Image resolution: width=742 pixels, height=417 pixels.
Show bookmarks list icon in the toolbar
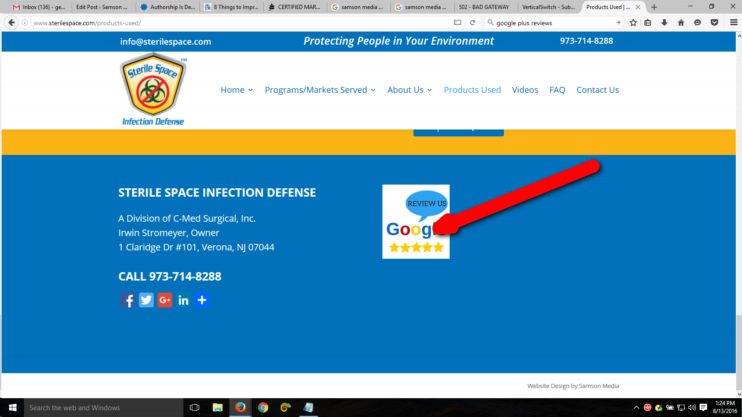(x=648, y=23)
